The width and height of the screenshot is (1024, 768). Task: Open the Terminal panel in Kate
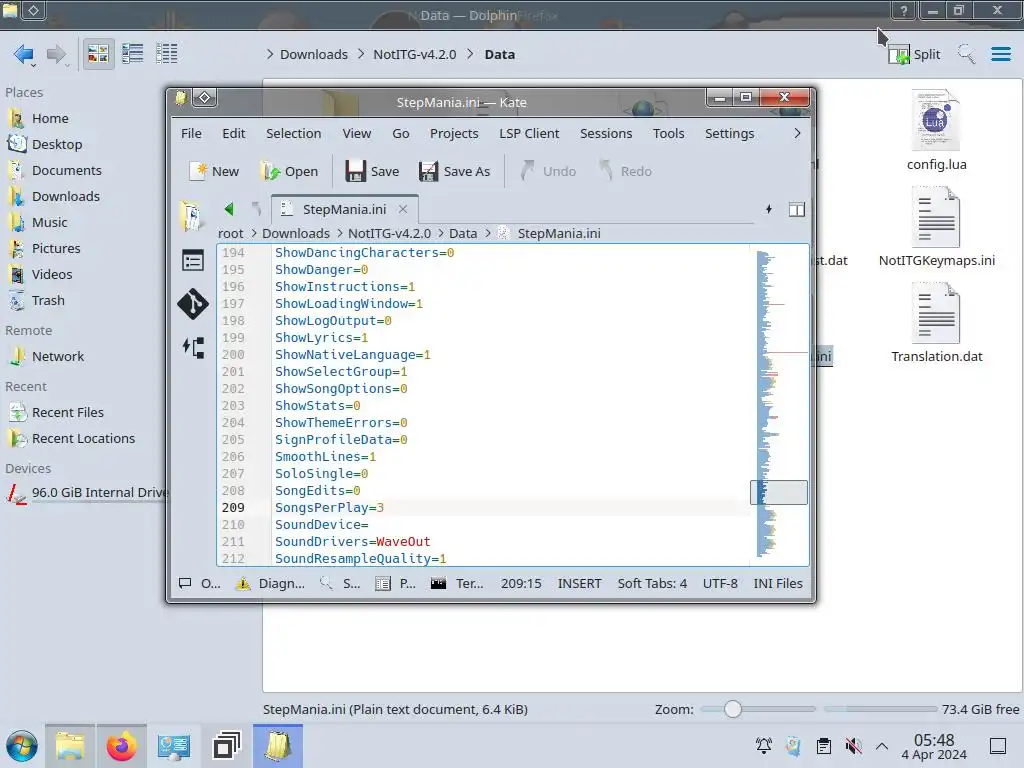pos(457,583)
